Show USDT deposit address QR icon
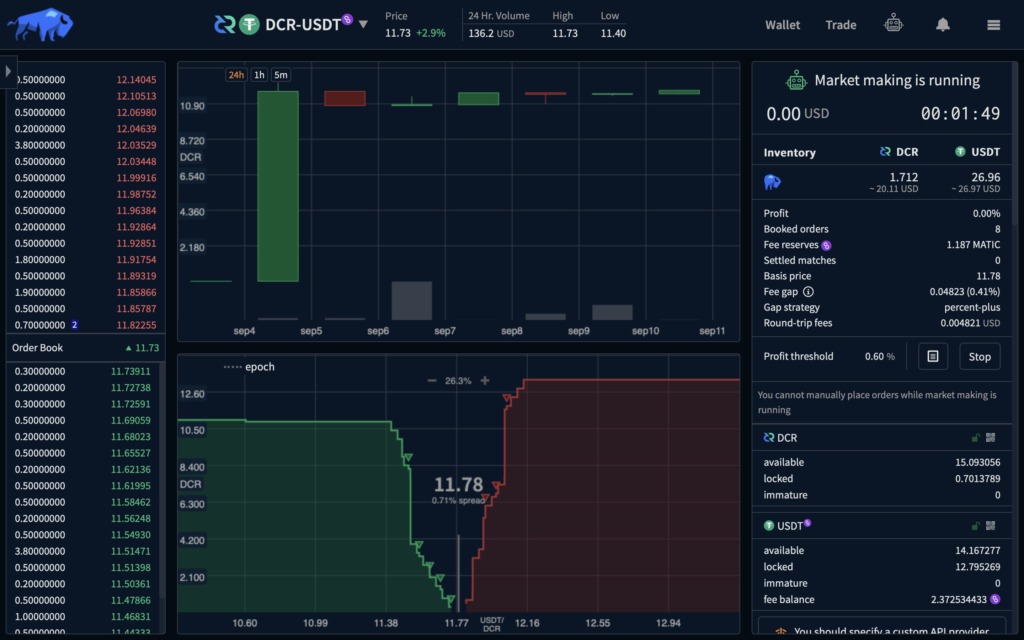This screenshot has width=1024, height=640. tap(991, 526)
